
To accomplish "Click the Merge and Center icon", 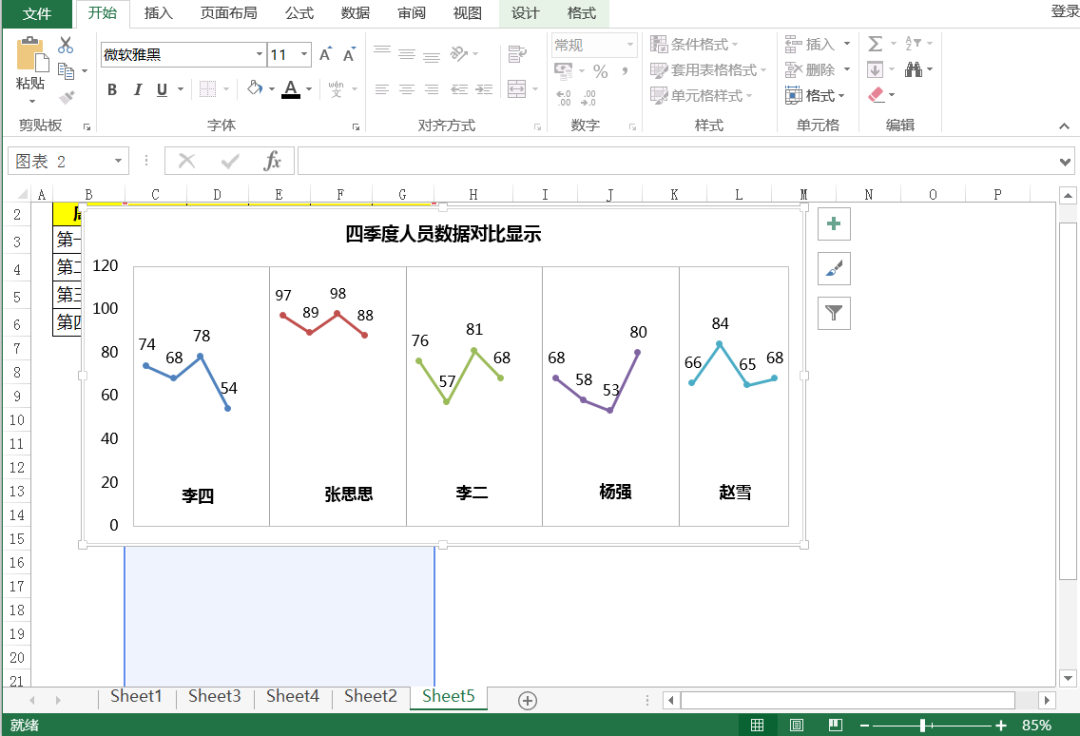I will (x=517, y=88).
